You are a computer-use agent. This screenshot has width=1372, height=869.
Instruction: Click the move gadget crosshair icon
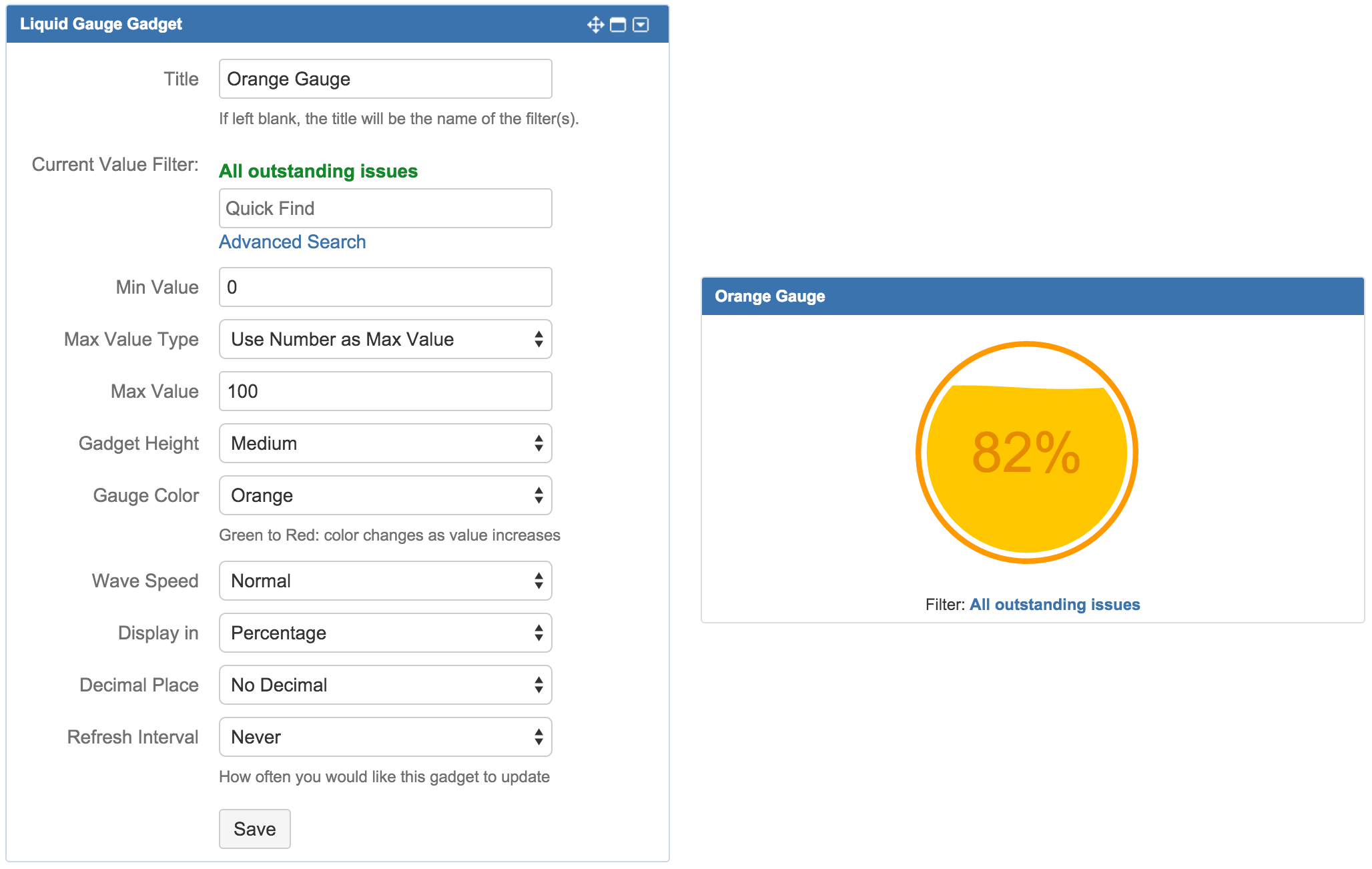pyautogui.click(x=595, y=25)
